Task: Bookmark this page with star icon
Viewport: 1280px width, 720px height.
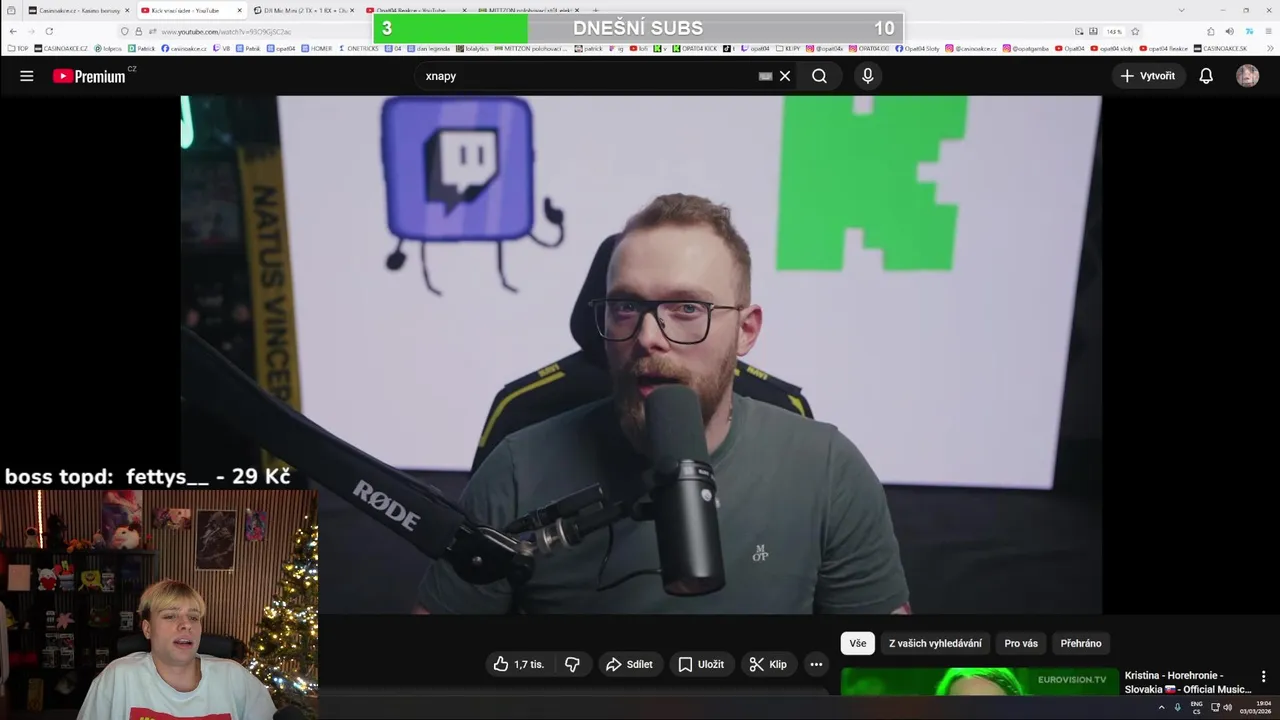Action: pyautogui.click(x=1135, y=31)
